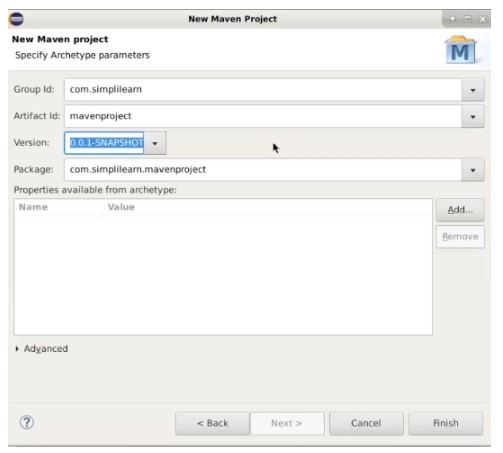Click the Add... property button

[460, 210]
